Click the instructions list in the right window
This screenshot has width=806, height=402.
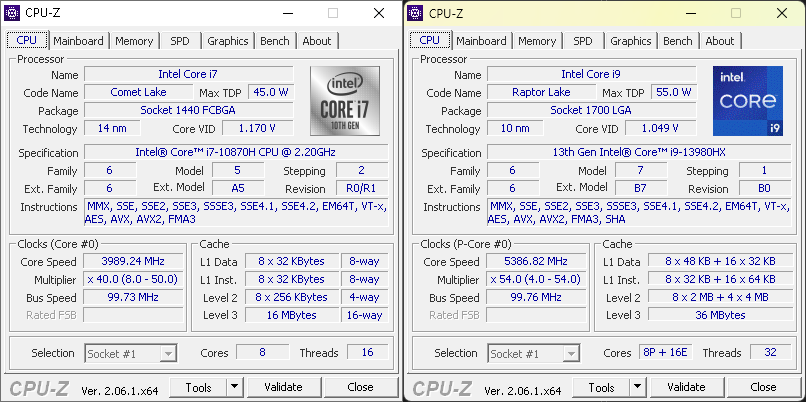coord(639,213)
